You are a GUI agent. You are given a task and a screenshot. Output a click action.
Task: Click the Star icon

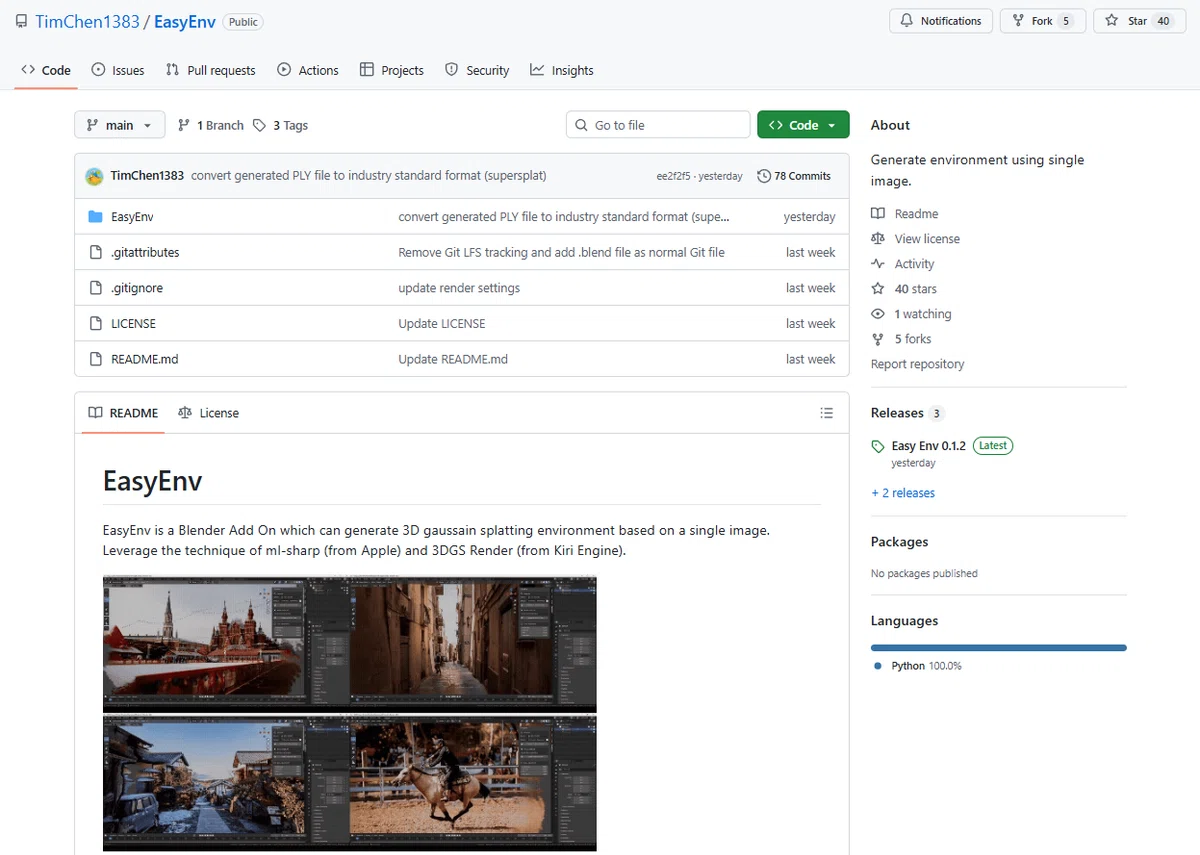pyautogui.click(x=1112, y=21)
